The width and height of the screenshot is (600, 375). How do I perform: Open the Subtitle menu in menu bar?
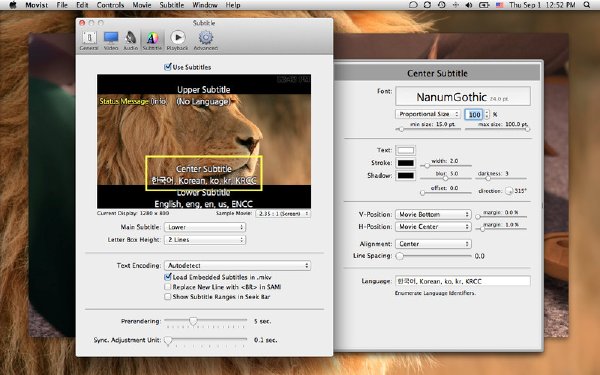click(171, 5)
